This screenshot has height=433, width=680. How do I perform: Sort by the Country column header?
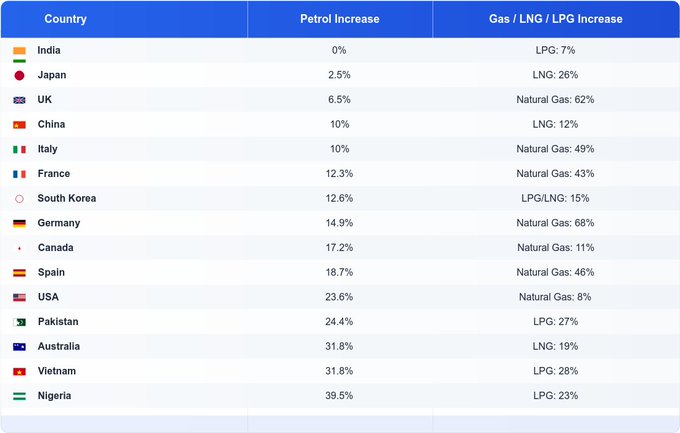click(x=66, y=19)
